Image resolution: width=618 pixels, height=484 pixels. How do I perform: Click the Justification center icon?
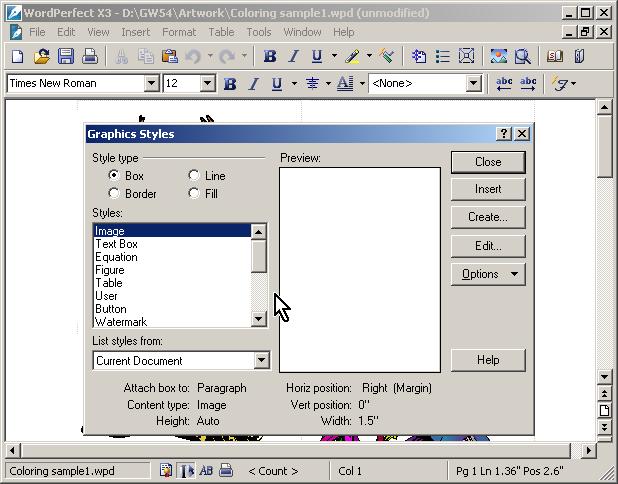click(x=312, y=84)
